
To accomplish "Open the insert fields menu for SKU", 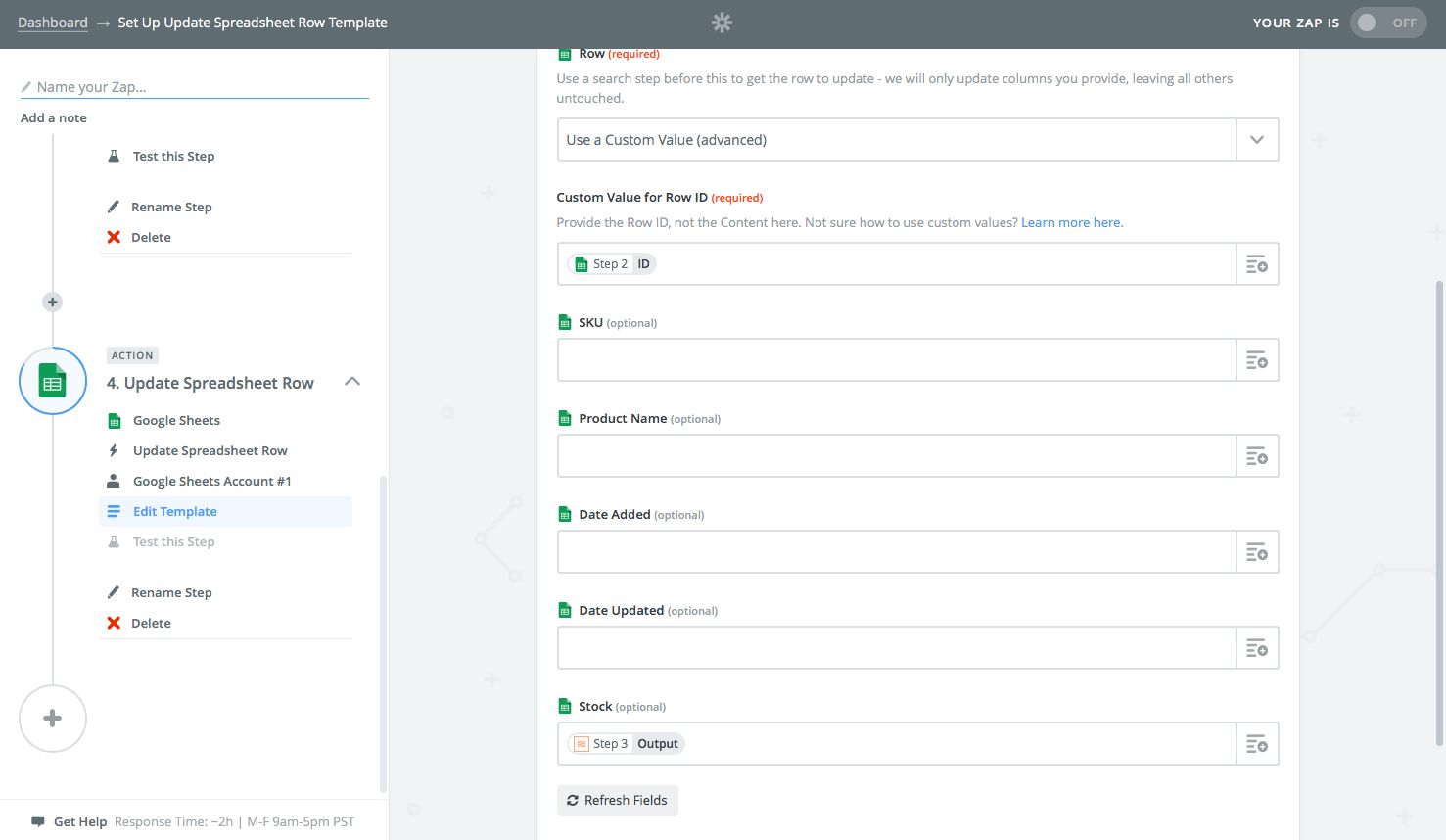I will click(1257, 359).
